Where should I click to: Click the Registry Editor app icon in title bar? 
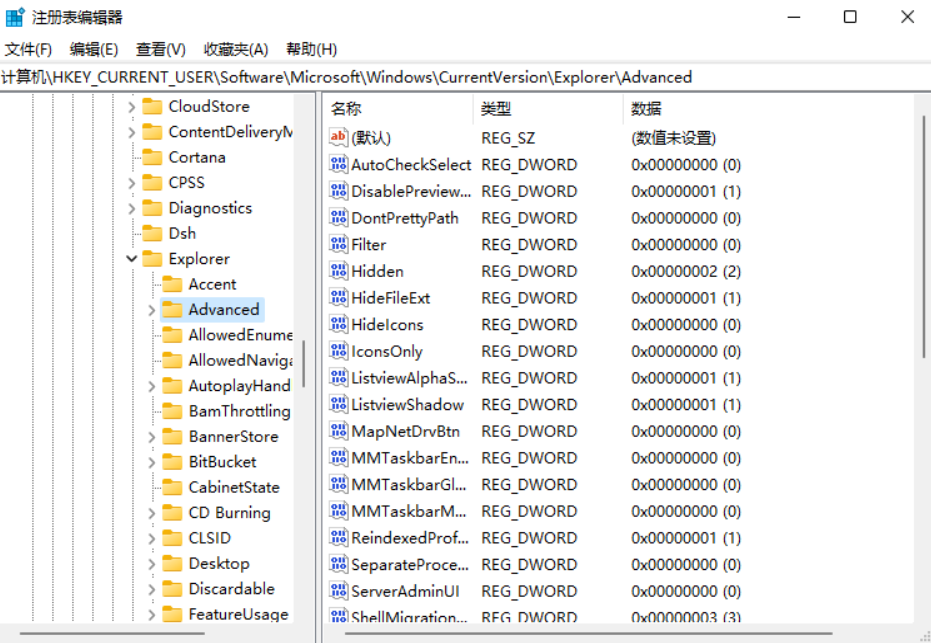(15, 17)
